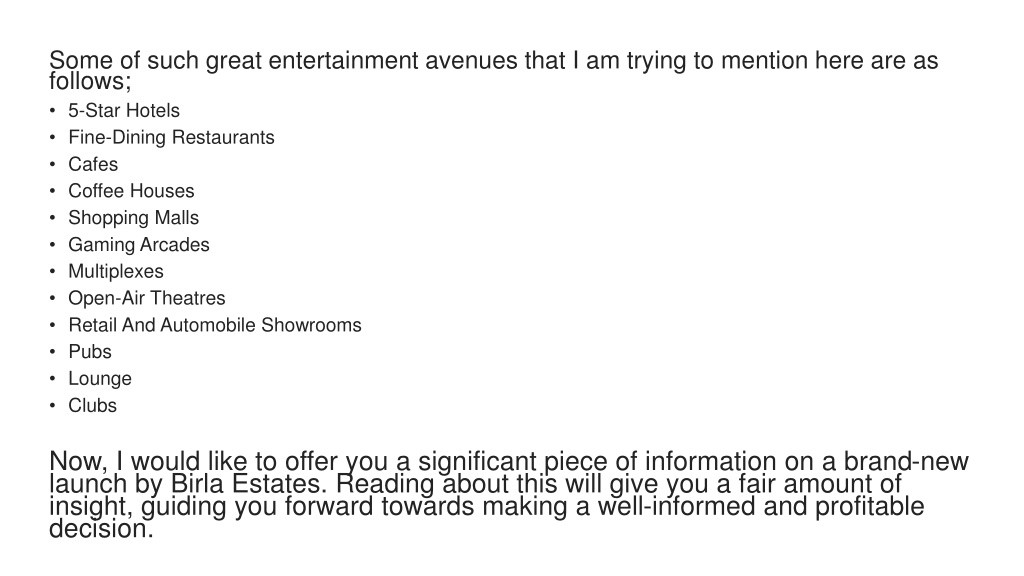Select the 'Clubs' list entry
Image resolution: width=1024 pixels, height=576 pixels.
pos(92,405)
